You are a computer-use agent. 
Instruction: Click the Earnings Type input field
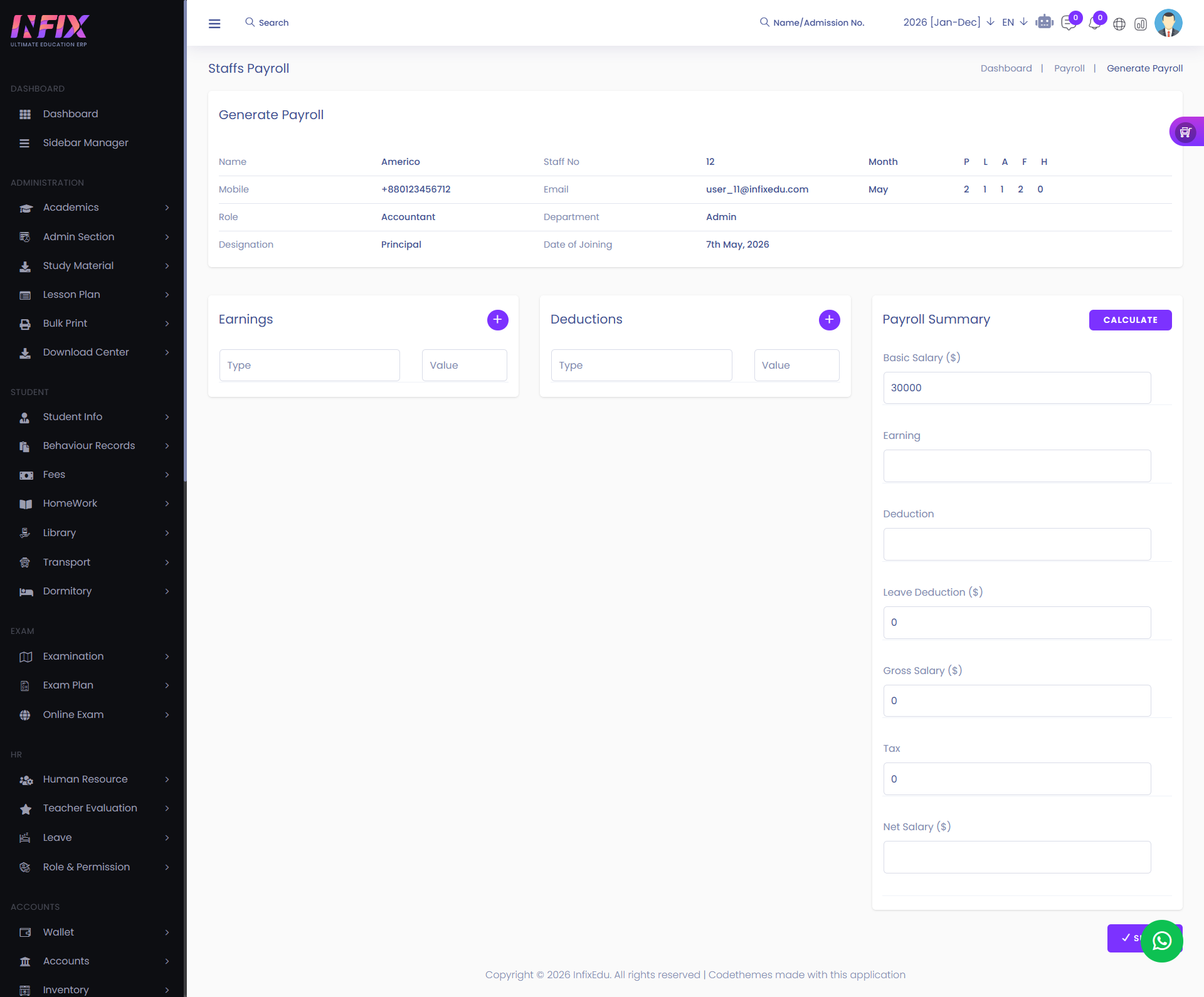[x=310, y=366]
